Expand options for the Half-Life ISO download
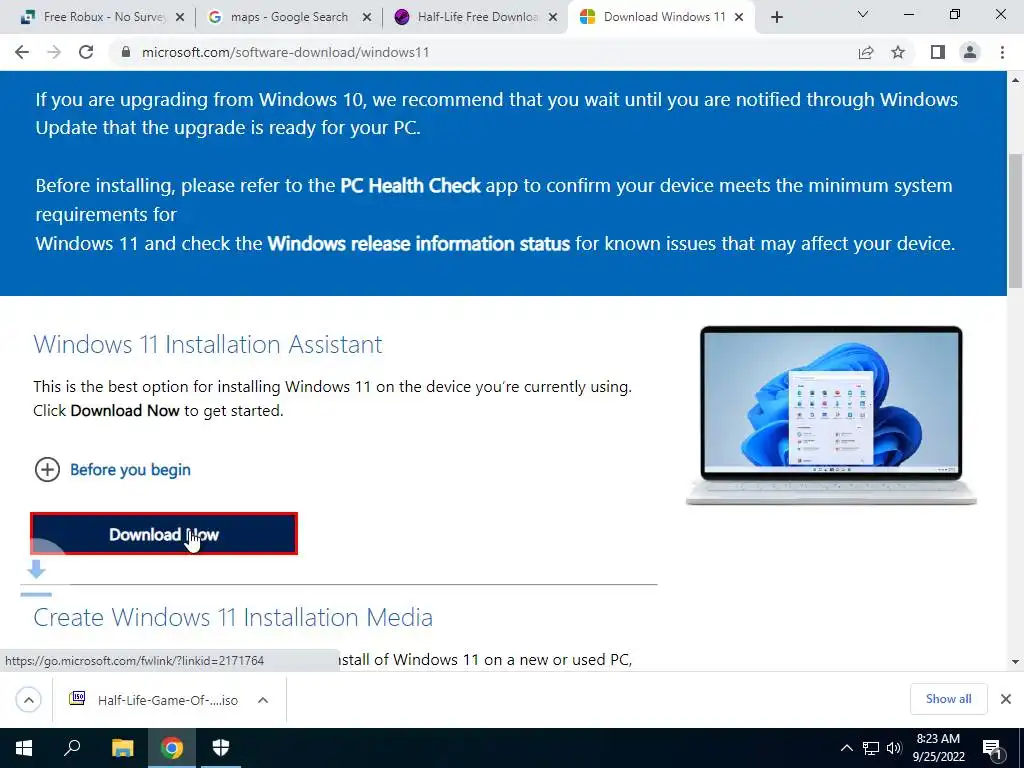This screenshot has width=1024, height=768. click(x=263, y=700)
